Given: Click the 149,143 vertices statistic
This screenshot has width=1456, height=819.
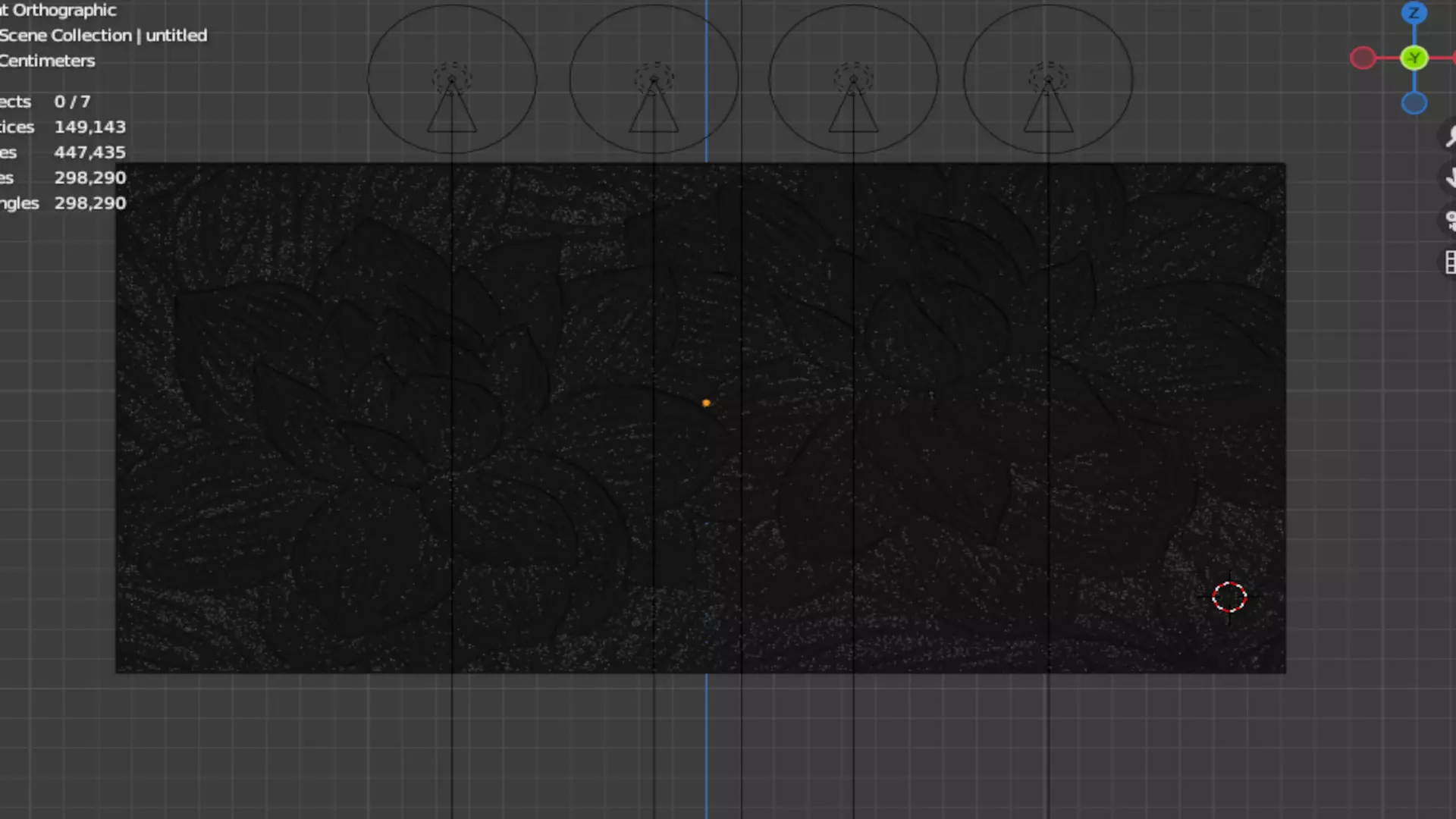Looking at the screenshot, I should tap(89, 127).
